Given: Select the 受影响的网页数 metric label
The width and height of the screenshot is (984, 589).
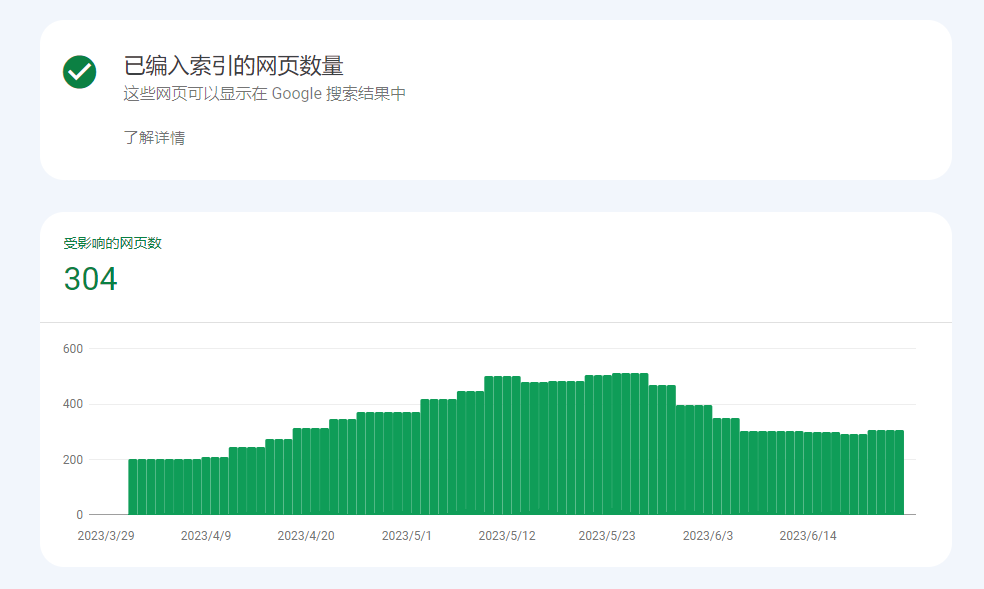Looking at the screenshot, I should [x=112, y=243].
